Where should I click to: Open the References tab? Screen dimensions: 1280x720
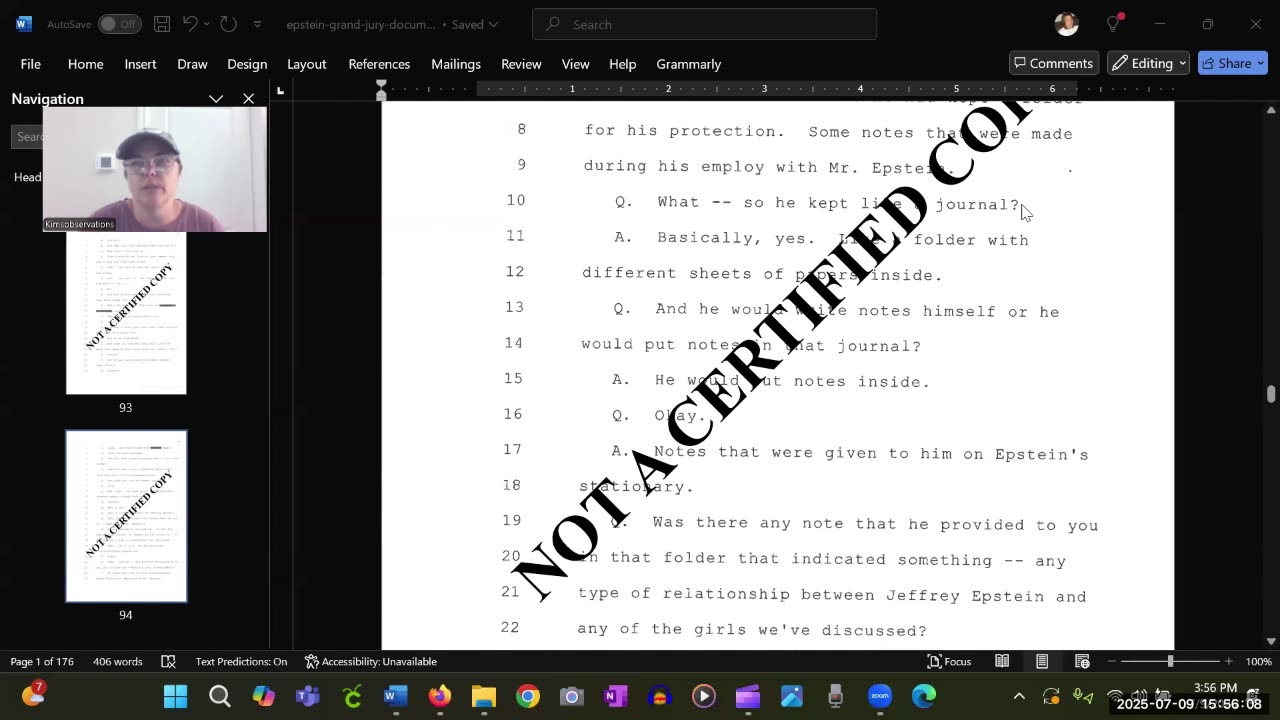[x=379, y=64]
